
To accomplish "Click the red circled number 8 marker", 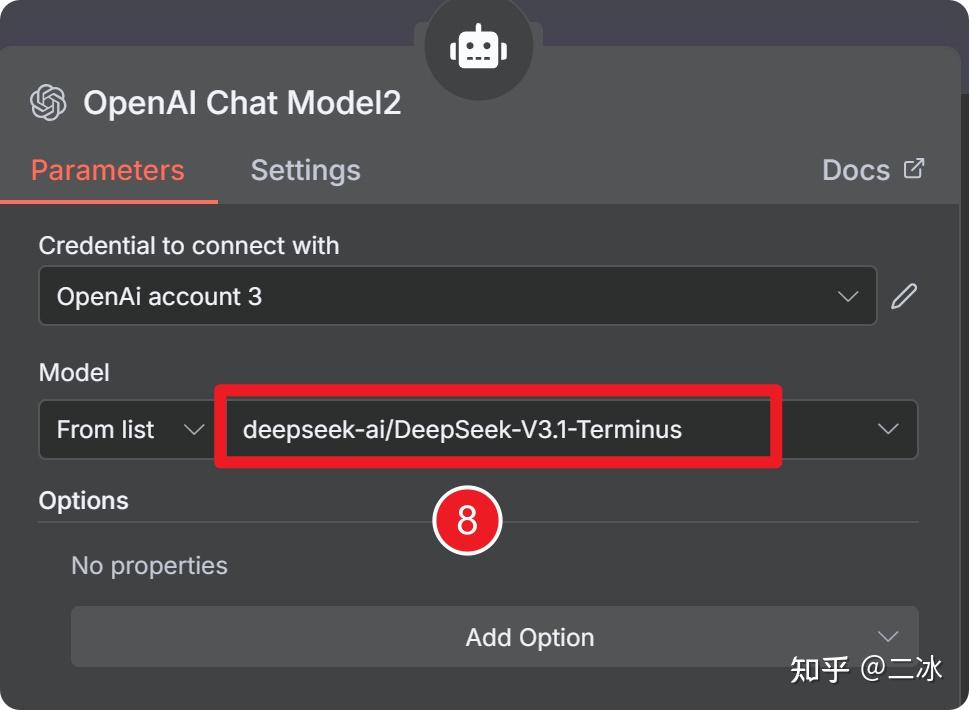I will point(466,520).
